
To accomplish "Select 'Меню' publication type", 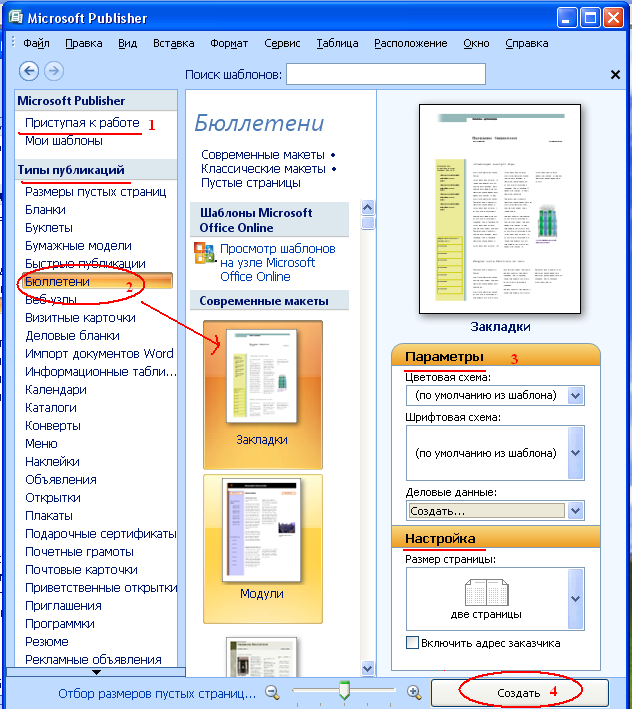I will [x=41, y=444].
